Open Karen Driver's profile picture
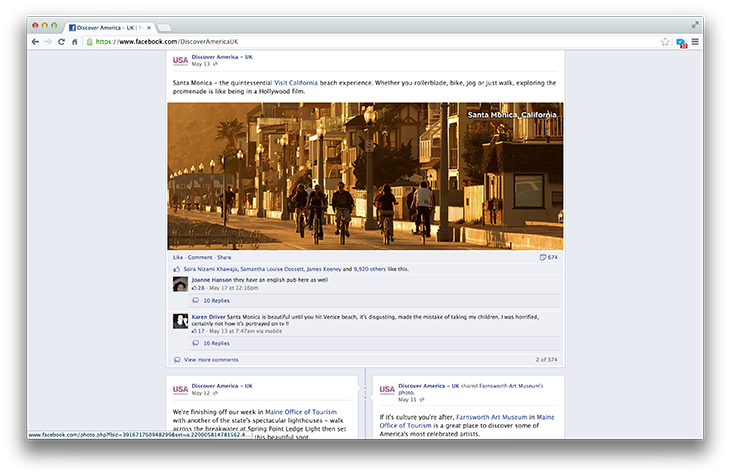The width and height of the screenshot is (730, 476). click(x=180, y=321)
